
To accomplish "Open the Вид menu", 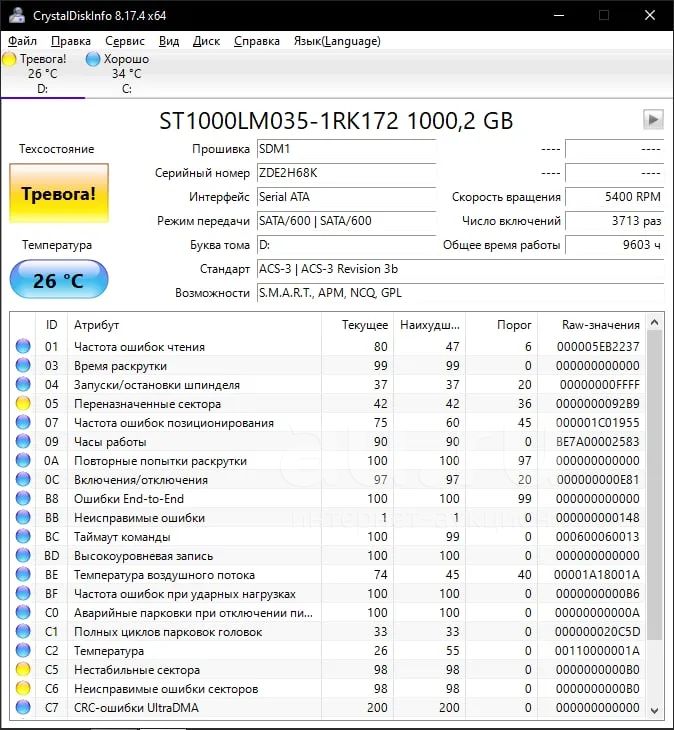I will coord(169,41).
